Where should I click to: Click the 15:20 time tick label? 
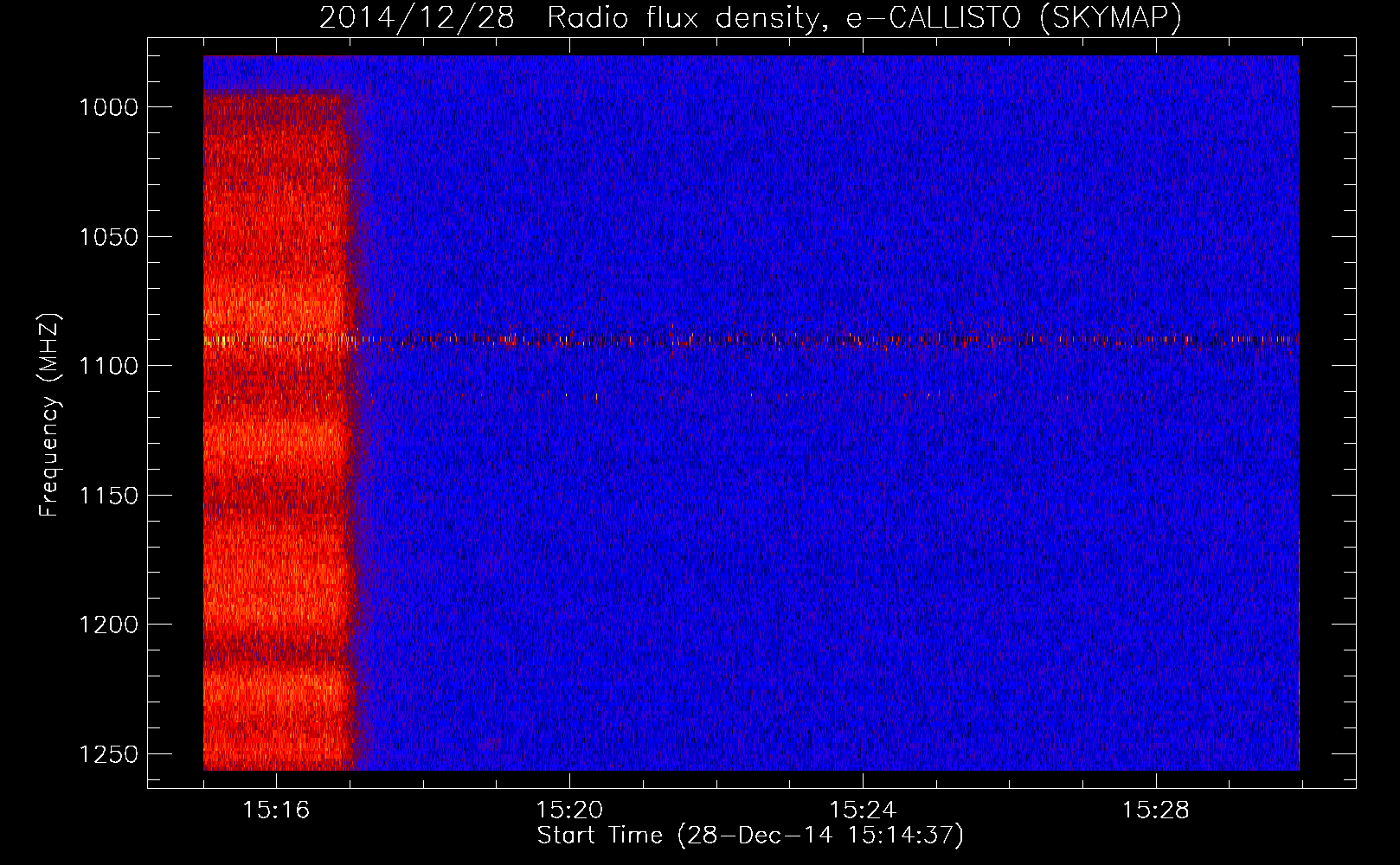[x=569, y=811]
